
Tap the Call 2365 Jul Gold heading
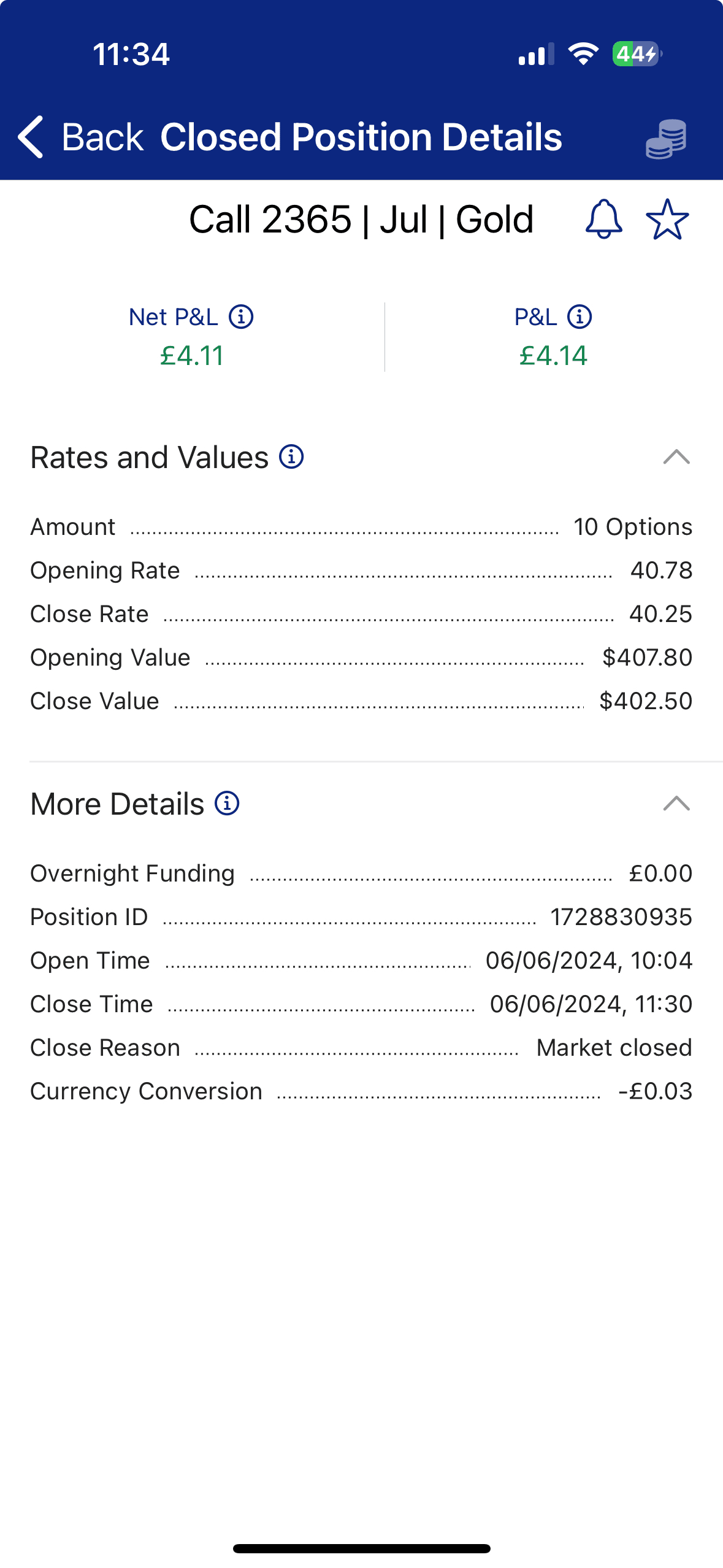(x=361, y=219)
